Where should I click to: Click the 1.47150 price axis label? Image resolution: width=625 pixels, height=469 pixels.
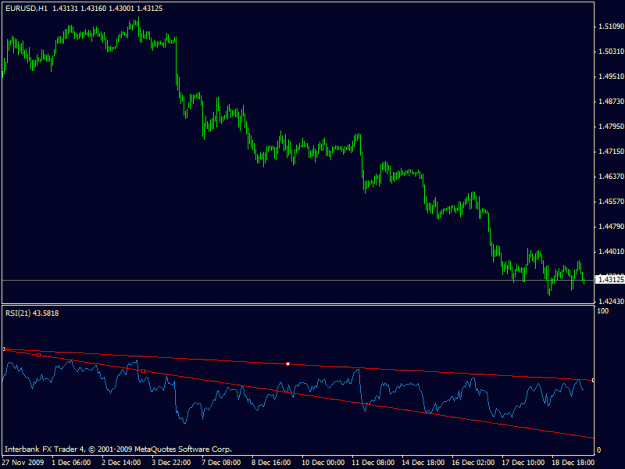pyautogui.click(x=611, y=152)
